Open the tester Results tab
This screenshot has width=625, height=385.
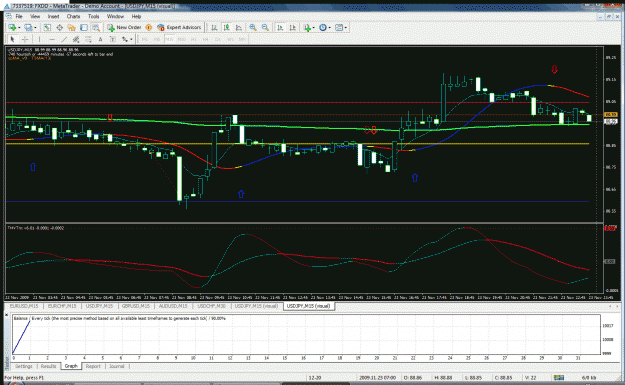tap(48, 366)
